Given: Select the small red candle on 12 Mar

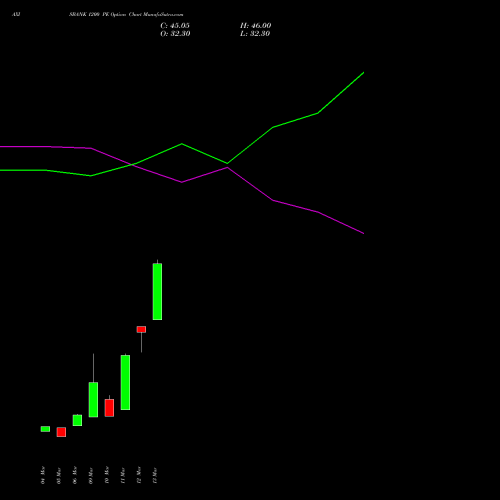Looking at the screenshot, I should click(141, 329).
